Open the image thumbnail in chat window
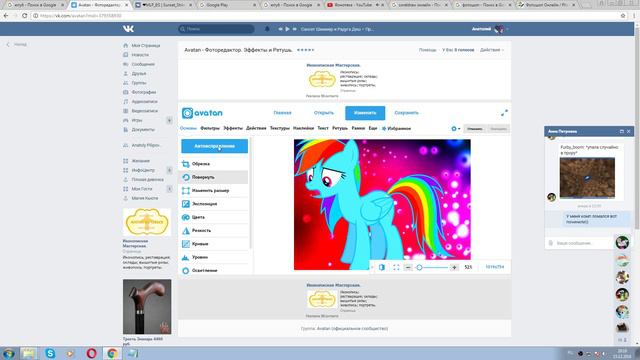Image resolution: width=640 pixels, height=360 pixels. point(587,178)
